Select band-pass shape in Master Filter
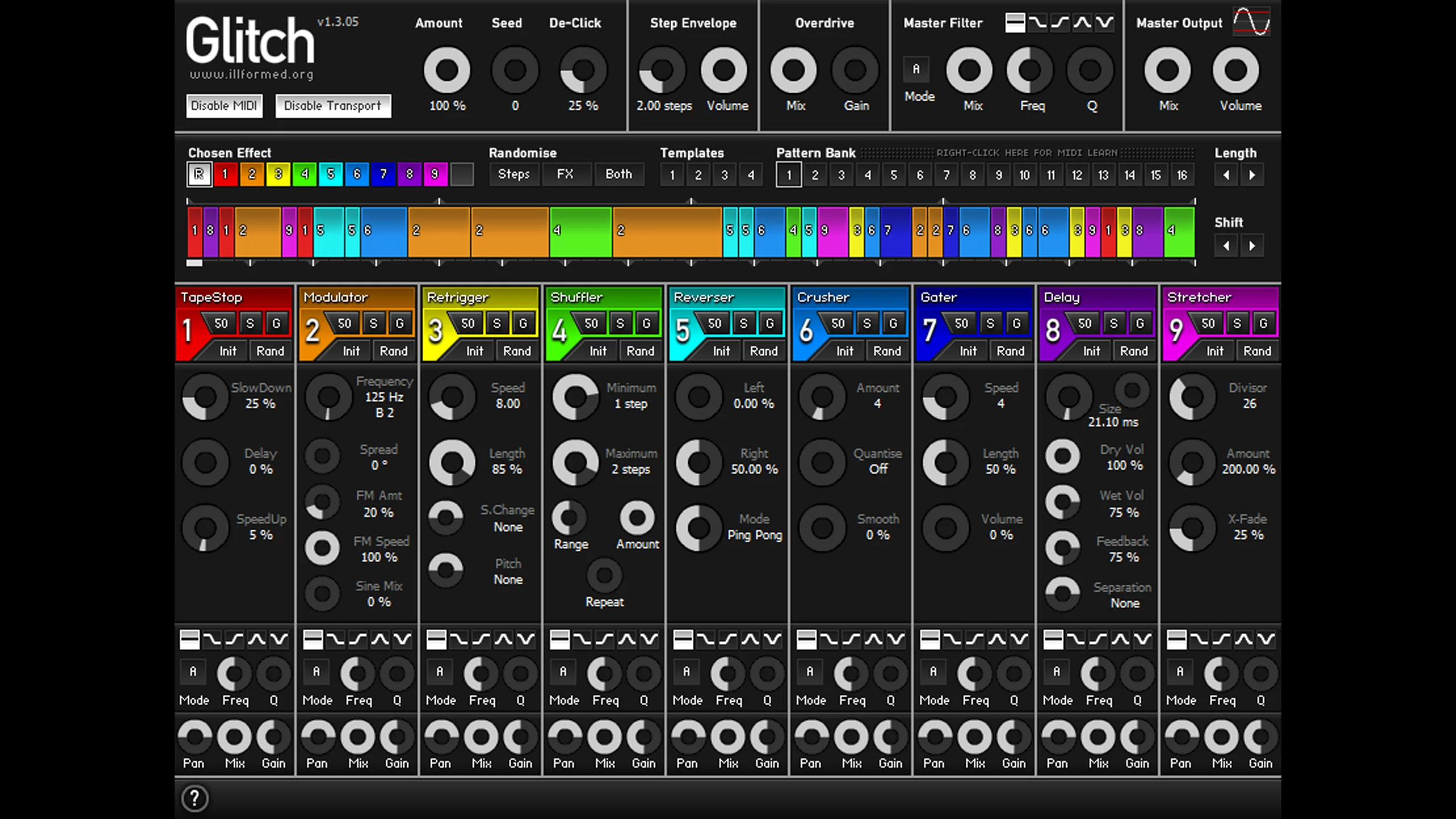 click(x=1082, y=23)
